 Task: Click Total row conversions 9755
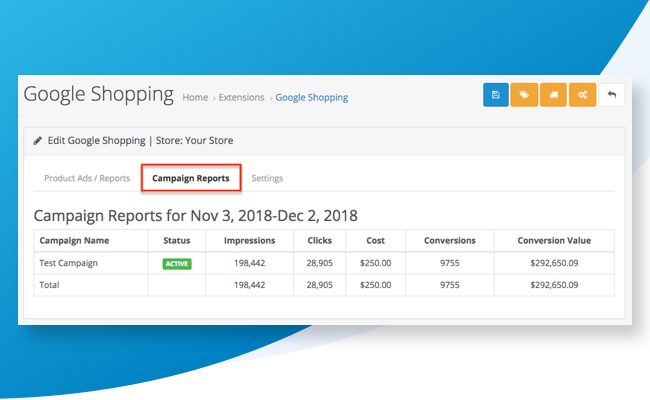click(450, 285)
